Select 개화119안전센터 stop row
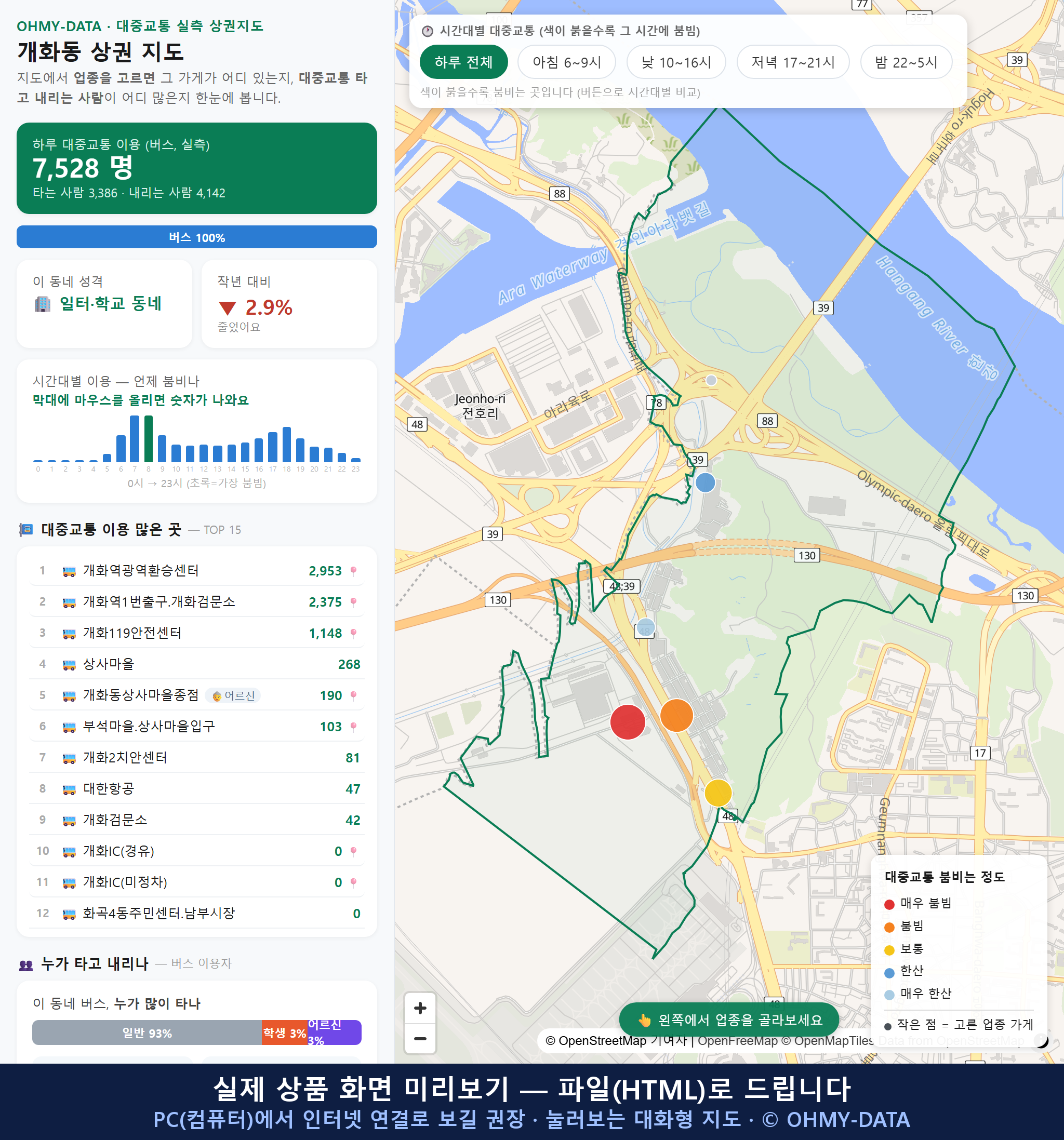Image resolution: width=1064 pixels, height=1140 pixels. pos(197,633)
